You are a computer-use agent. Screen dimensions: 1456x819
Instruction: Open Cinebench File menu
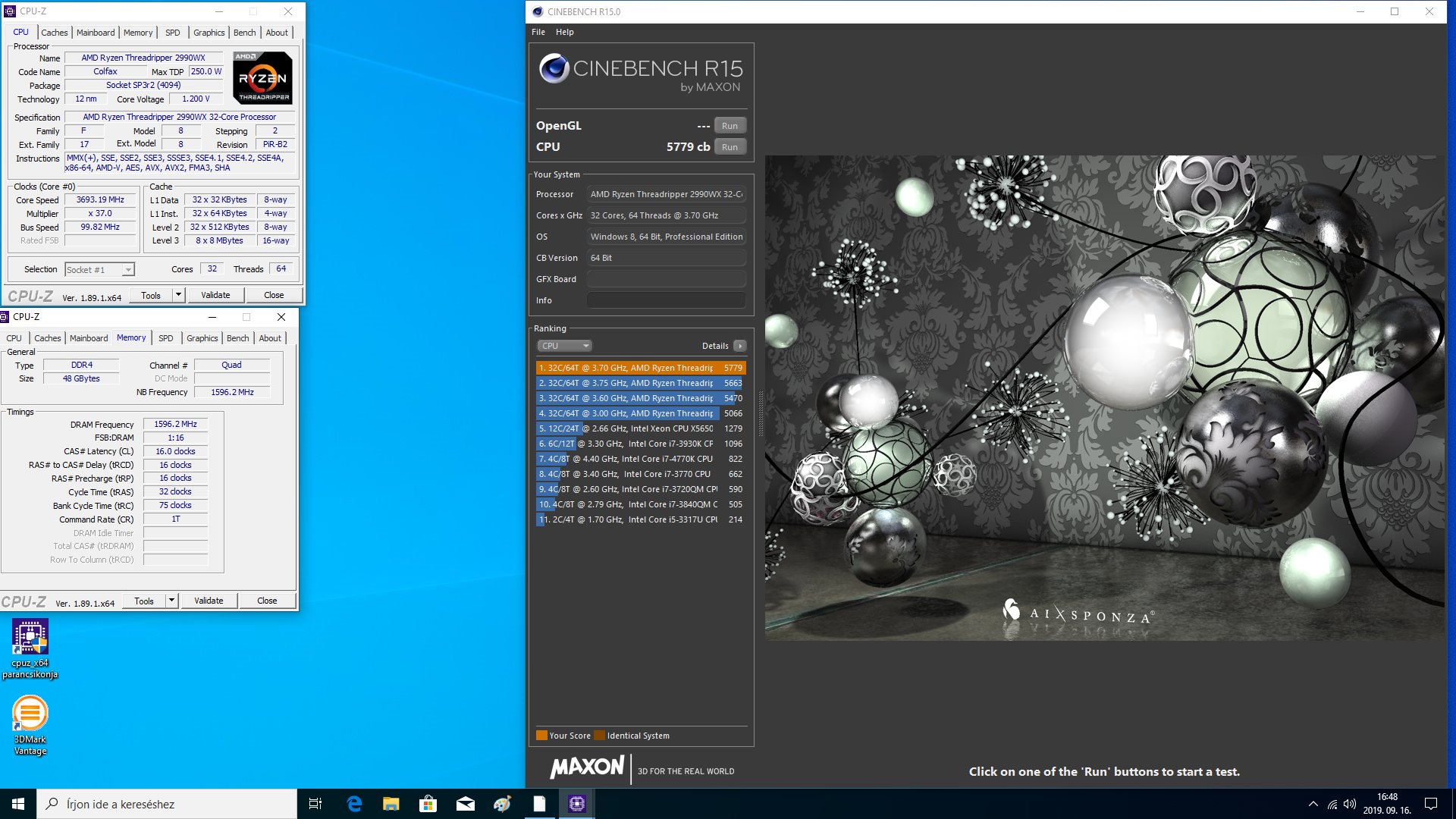point(538,32)
